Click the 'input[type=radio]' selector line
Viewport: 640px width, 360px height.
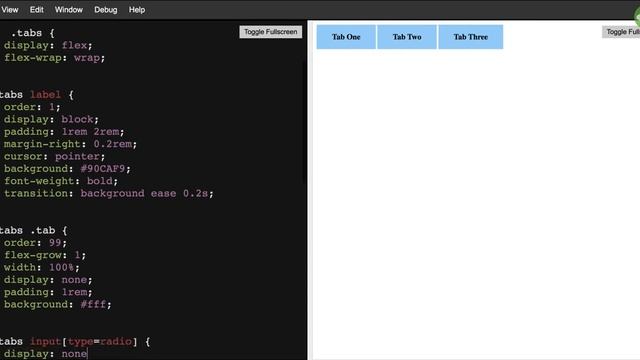[x=75, y=342]
